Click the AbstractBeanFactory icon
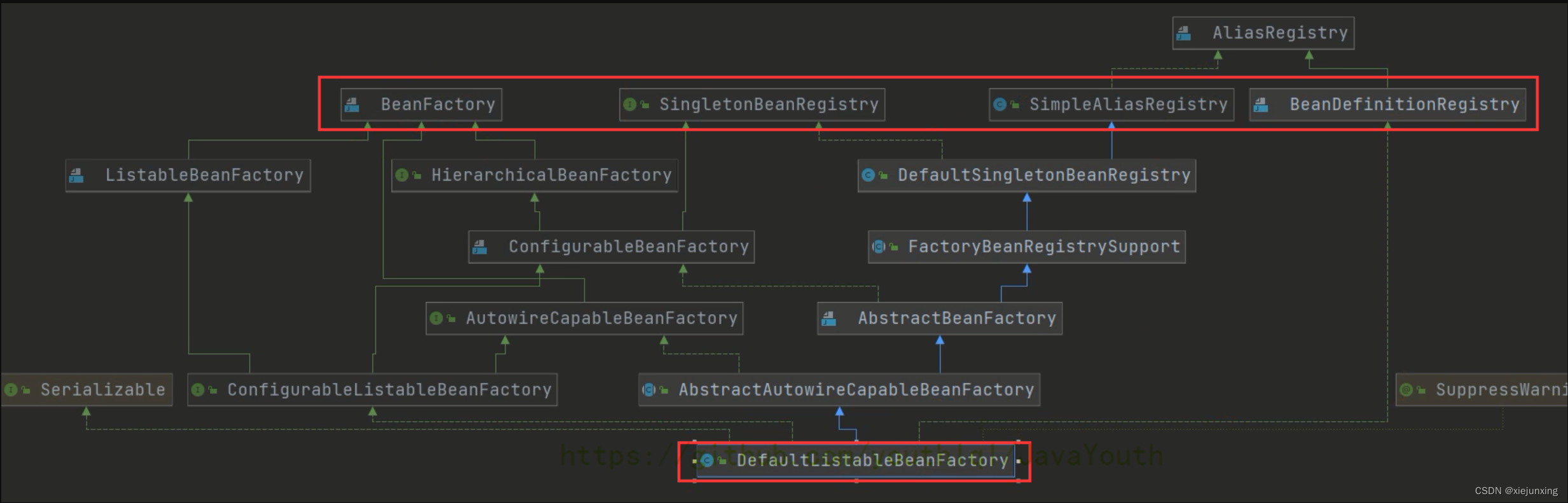Image resolution: width=1568 pixels, height=503 pixels. point(829,318)
